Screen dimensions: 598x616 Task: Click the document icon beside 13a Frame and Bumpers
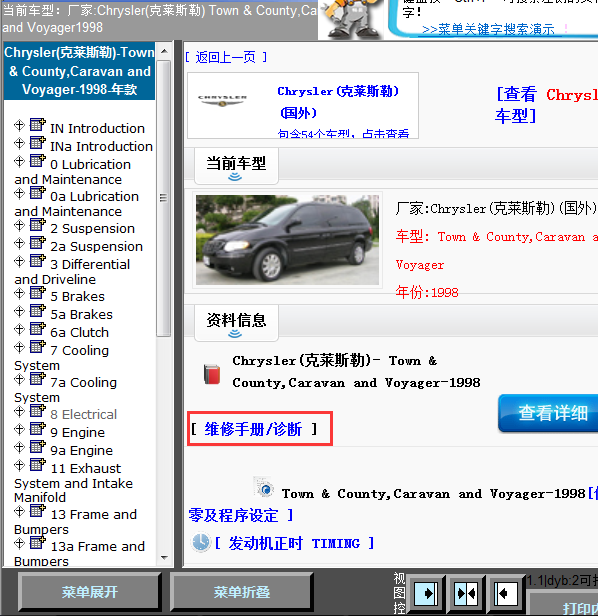pyautogui.click(x=38, y=543)
